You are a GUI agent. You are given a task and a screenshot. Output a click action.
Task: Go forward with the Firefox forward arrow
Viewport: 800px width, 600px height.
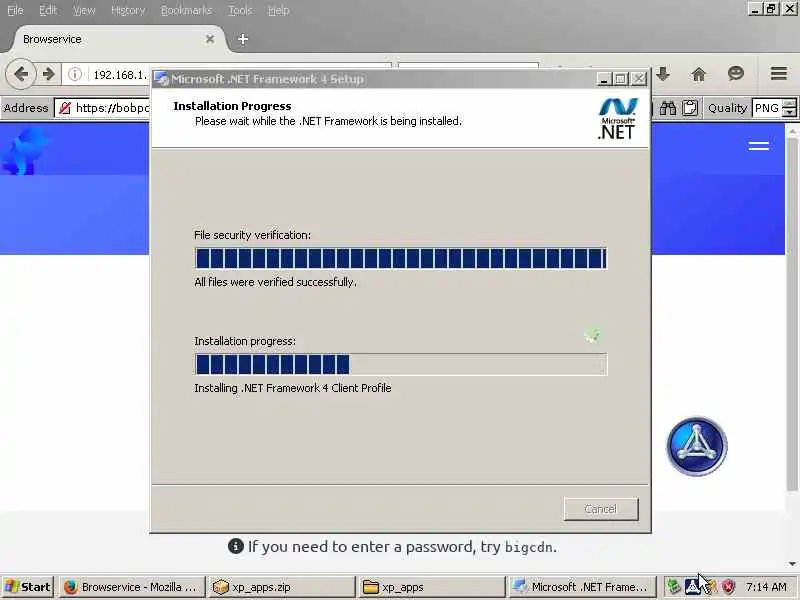pyautogui.click(x=49, y=74)
